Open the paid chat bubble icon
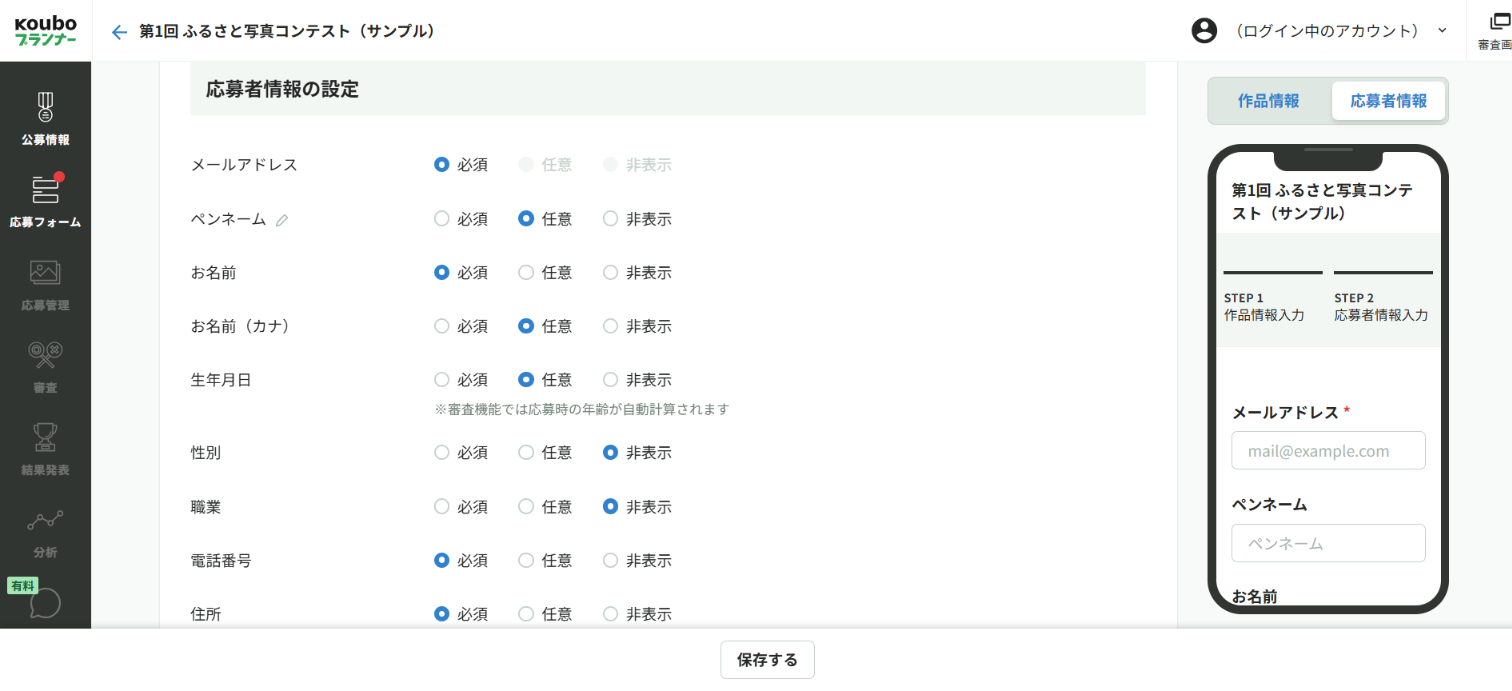Image resolution: width=1512 pixels, height=691 pixels. click(45, 604)
